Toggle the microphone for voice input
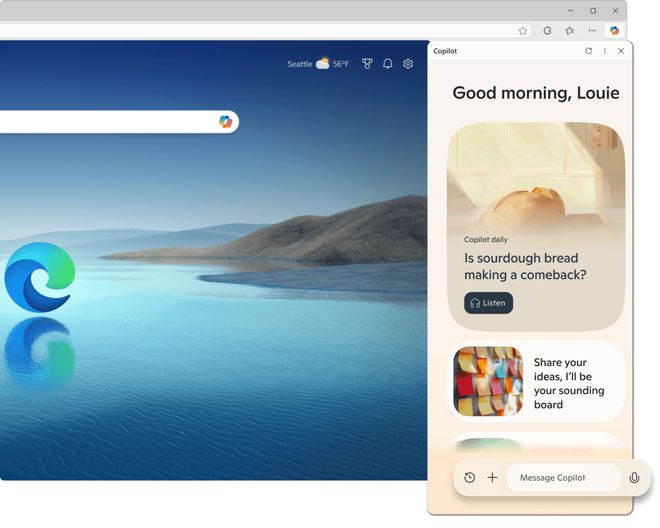 tap(634, 478)
